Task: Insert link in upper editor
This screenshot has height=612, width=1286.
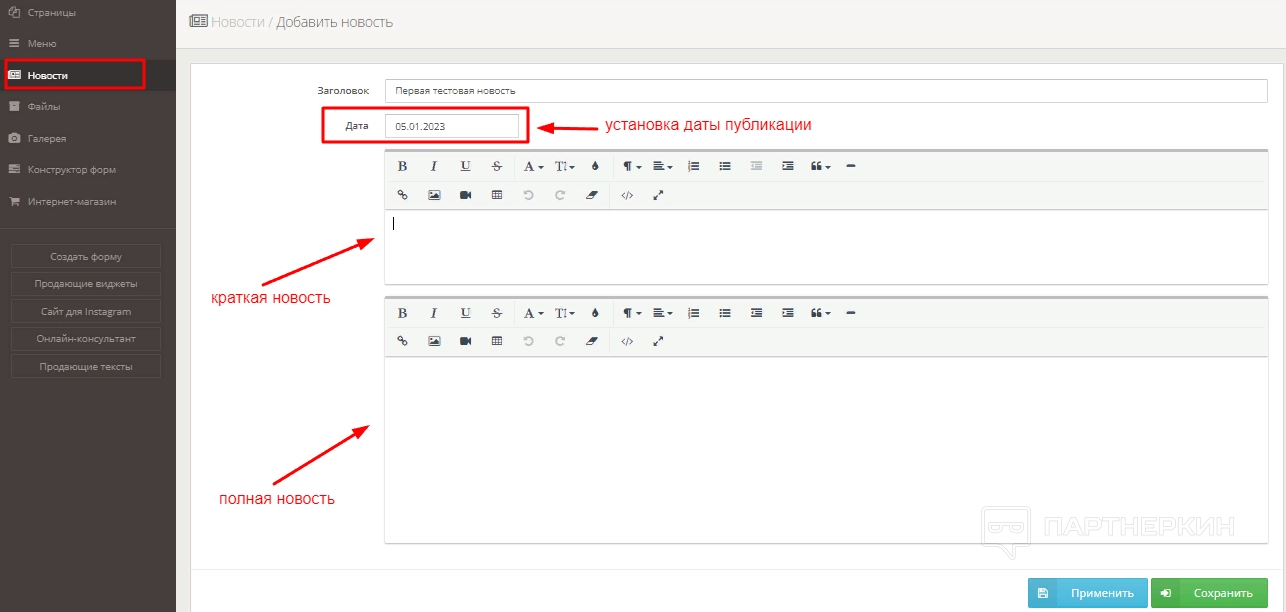Action: coord(402,195)
